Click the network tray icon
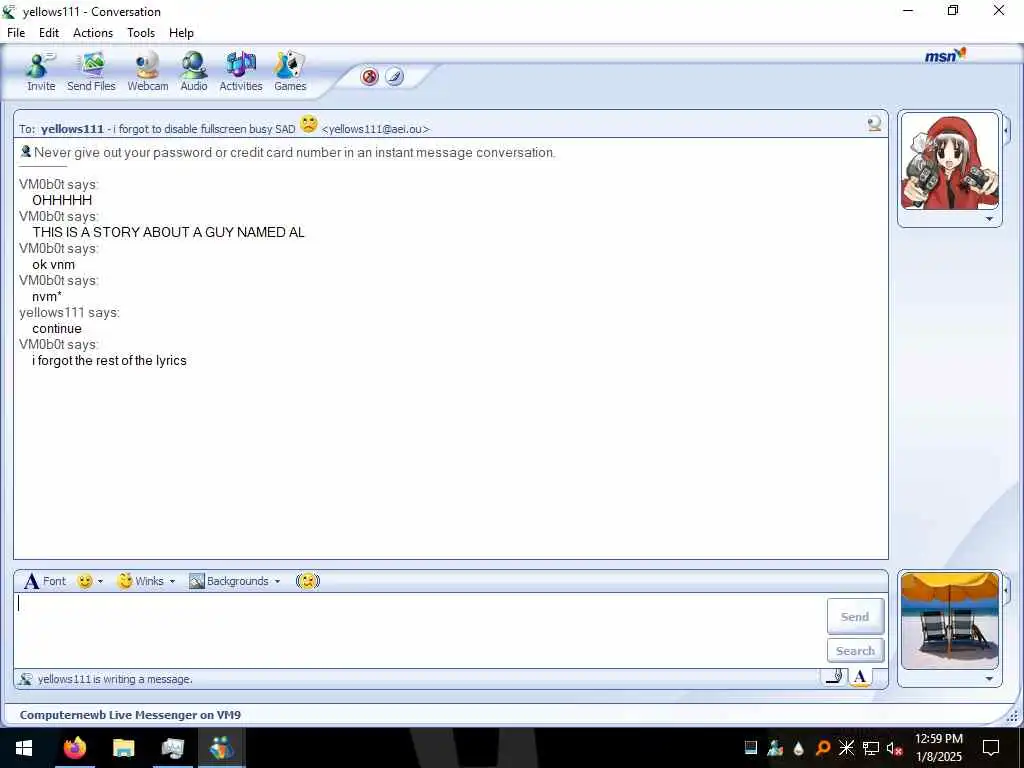 (x=870, y=748)
